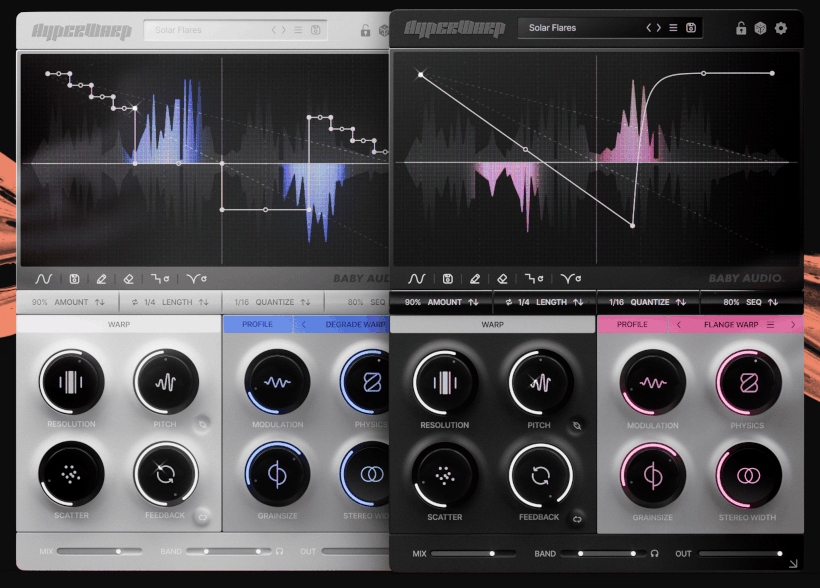
Task: Open settings gear in the dark HyperWarp window
Action: pyautogui.click(x=781, y=28)
